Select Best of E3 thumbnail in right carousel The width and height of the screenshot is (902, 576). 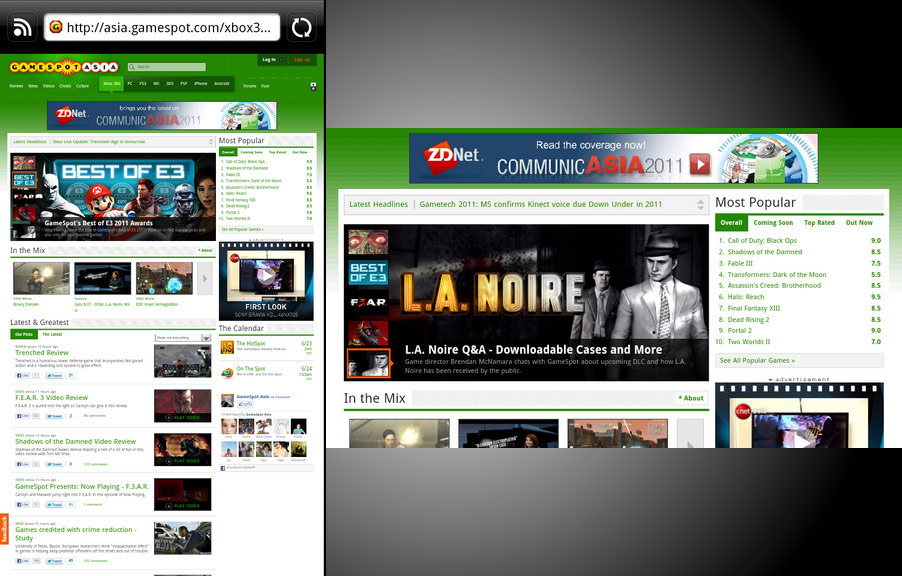click(x=368, y=273)
